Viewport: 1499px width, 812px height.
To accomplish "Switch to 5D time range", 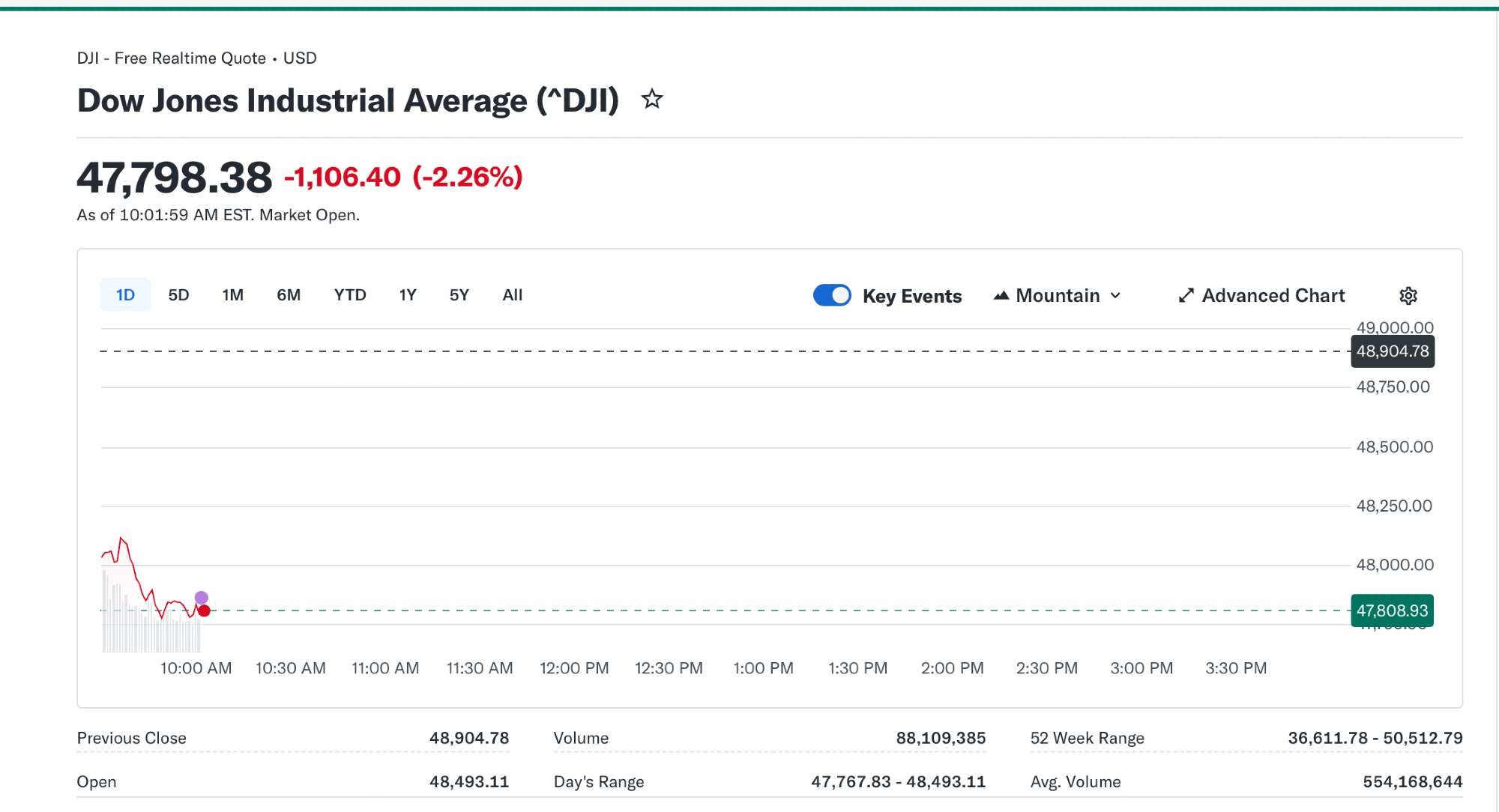I will click(x=178, y=295).
